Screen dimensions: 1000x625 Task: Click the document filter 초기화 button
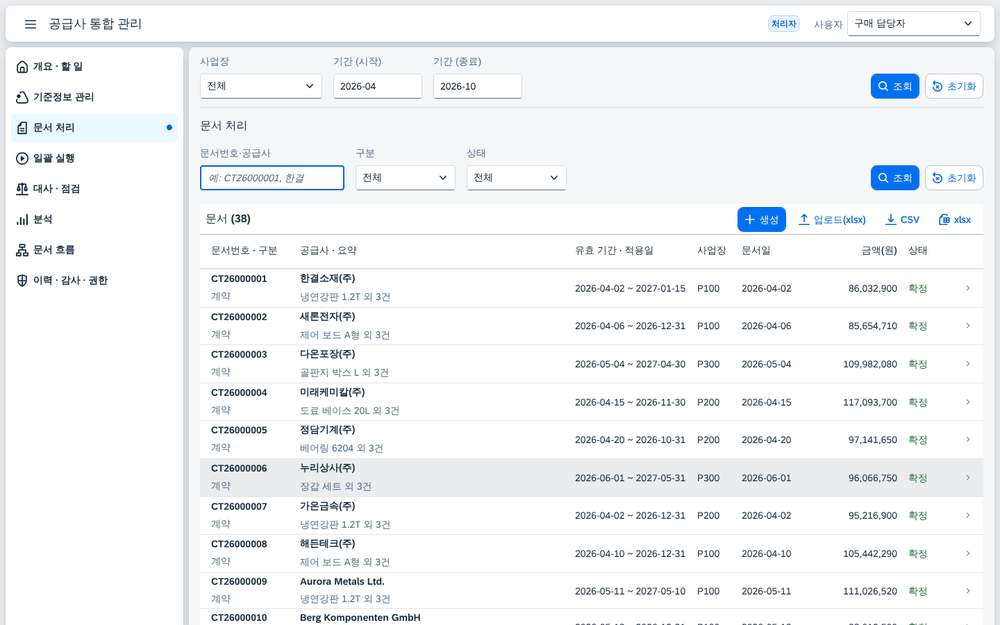tap(954, 178)
